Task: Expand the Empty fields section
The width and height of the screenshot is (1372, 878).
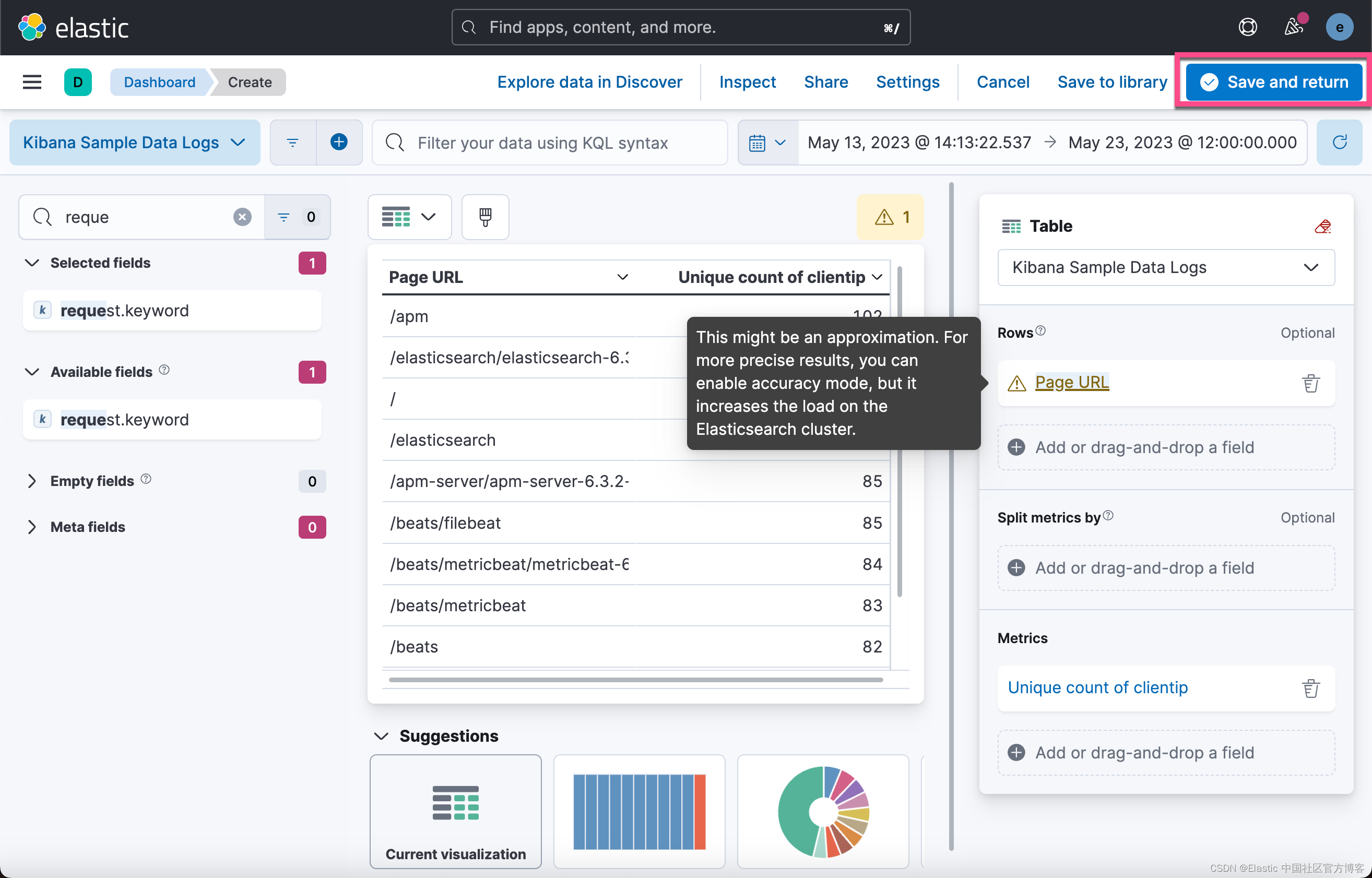Action: (x=32, y=481)
